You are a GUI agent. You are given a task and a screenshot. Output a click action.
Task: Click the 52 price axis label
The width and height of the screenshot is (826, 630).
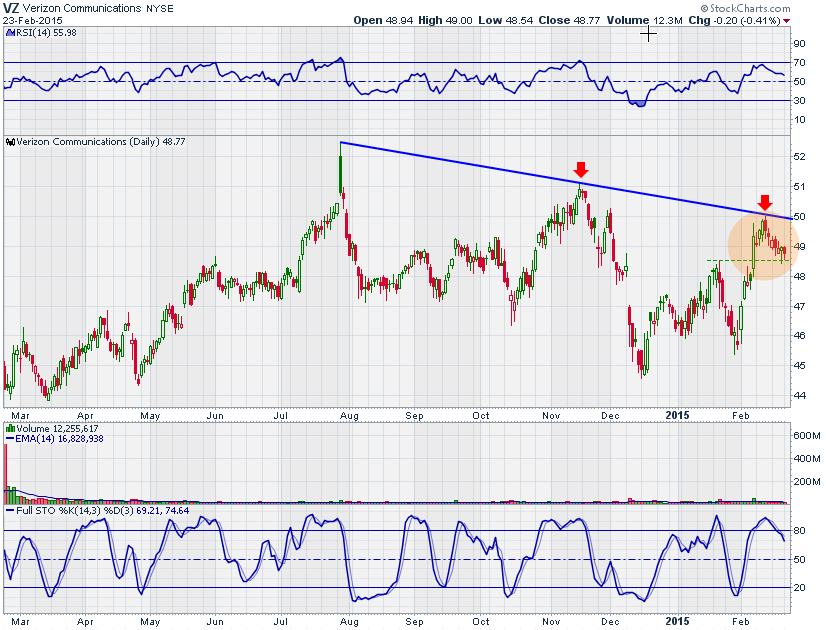(800, 156)
